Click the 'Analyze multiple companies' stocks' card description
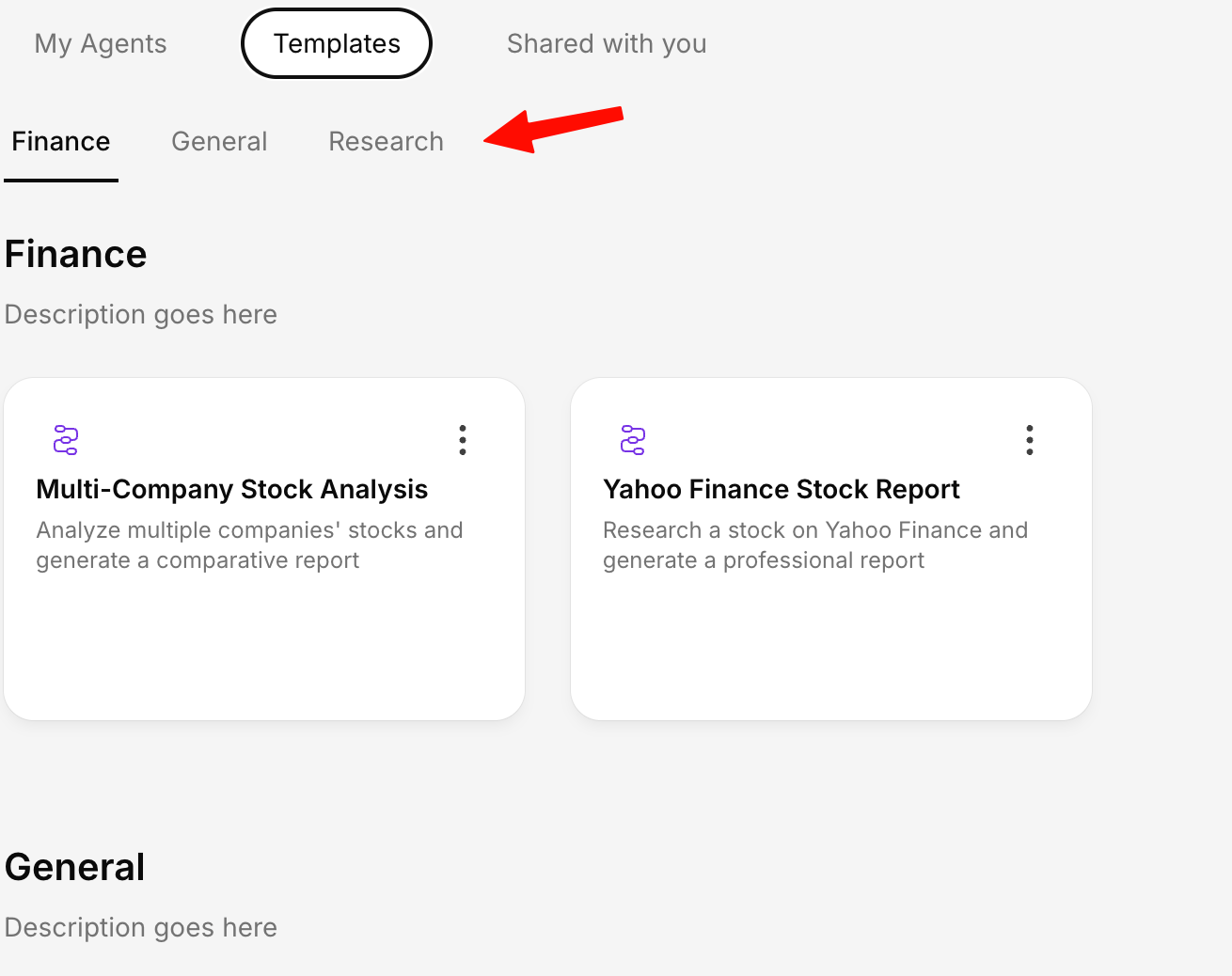Image resolution: width=1232 pixels, height=976 pixels. (x=249, y=545)
